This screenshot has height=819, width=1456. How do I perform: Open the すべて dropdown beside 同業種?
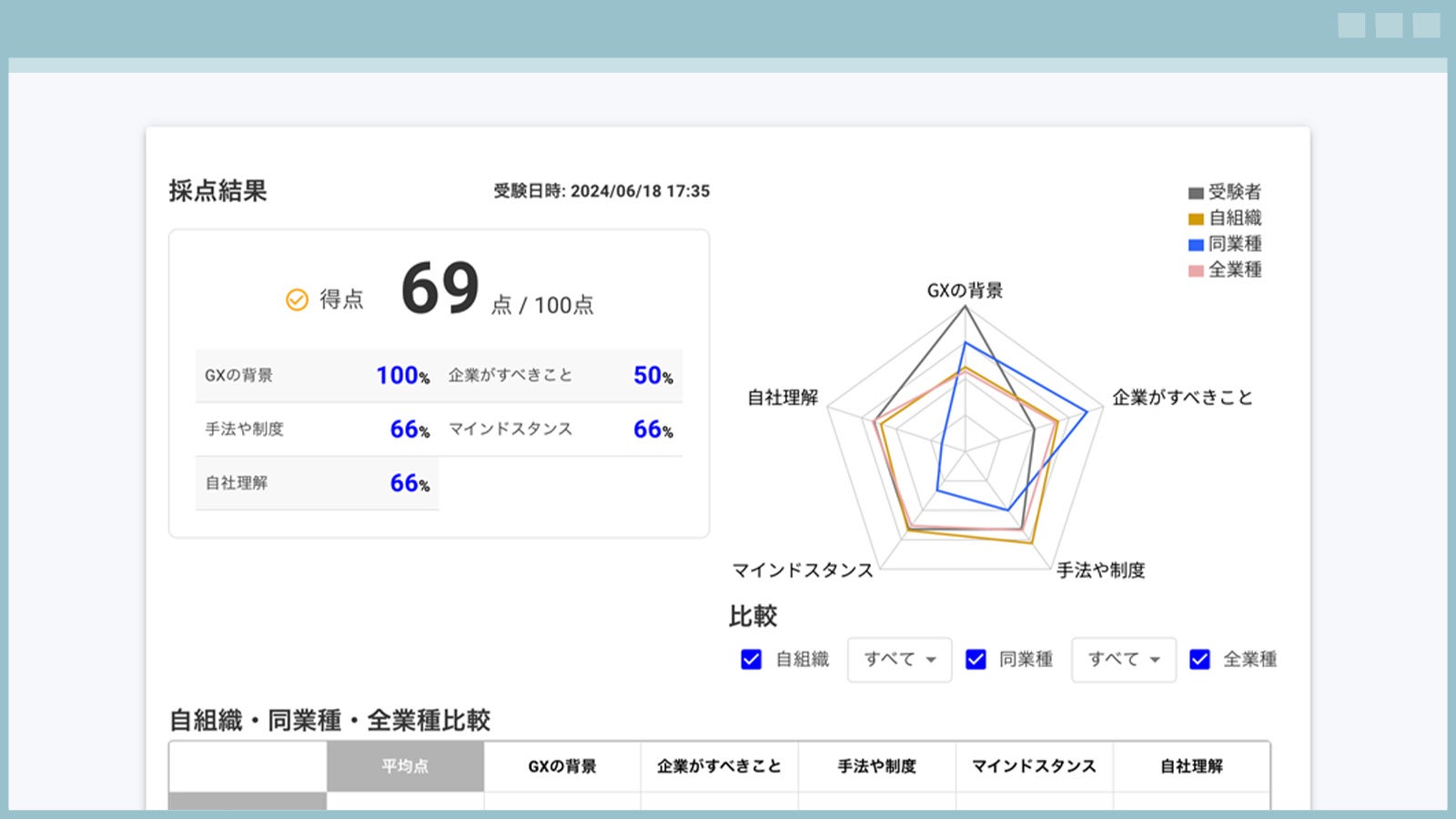1123,659
